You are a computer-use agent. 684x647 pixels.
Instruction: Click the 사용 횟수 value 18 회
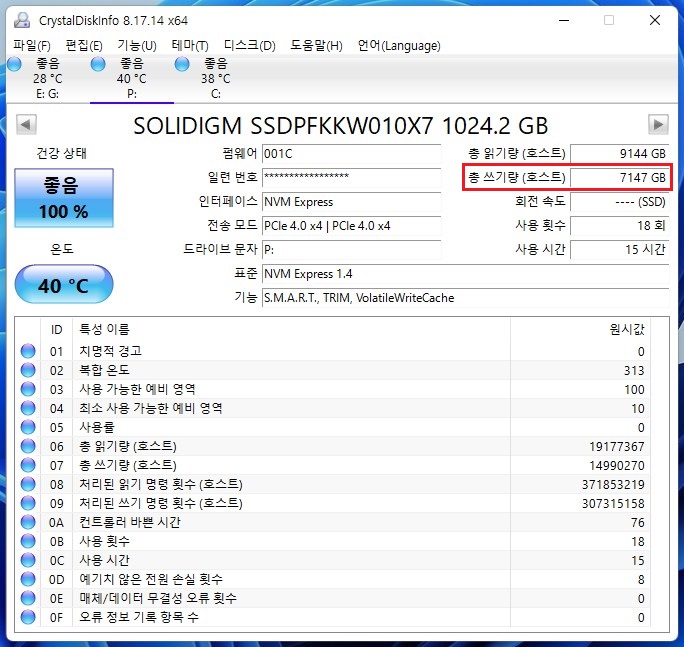(x=619, y=226)
